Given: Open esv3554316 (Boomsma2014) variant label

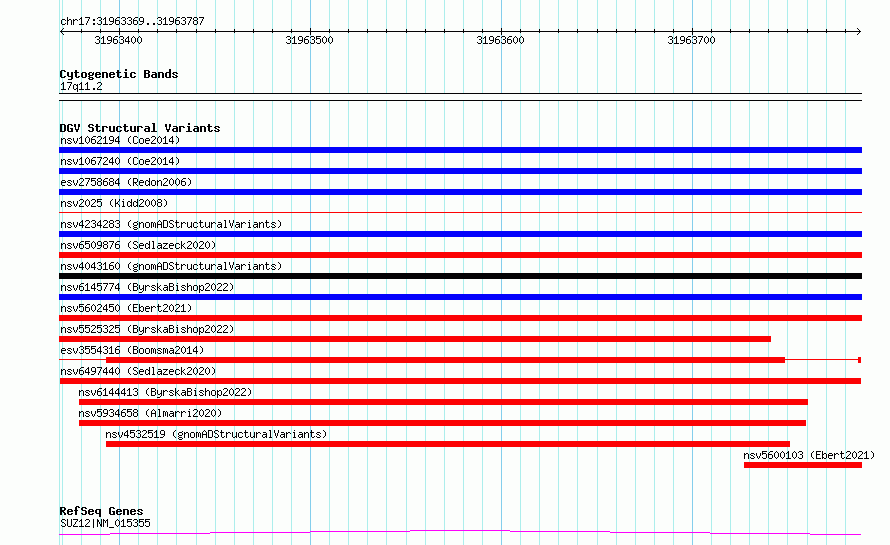Looking at the screenshot, I should 132,350.
